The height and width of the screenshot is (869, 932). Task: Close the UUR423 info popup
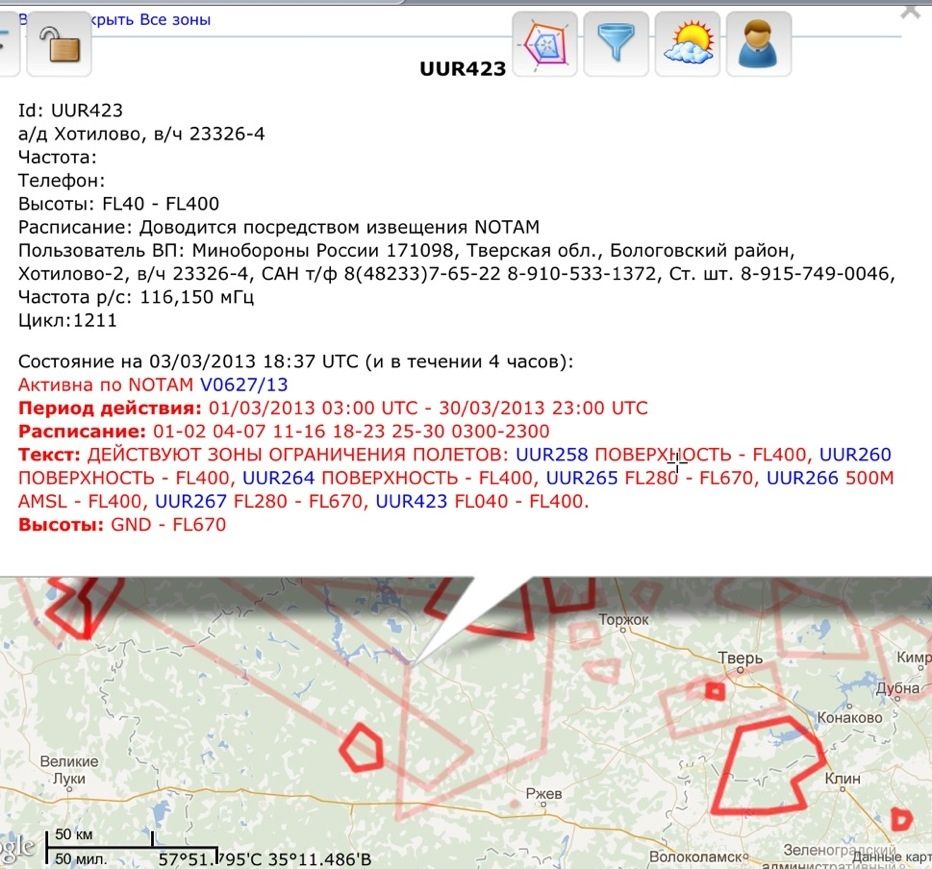pos(911,10)
